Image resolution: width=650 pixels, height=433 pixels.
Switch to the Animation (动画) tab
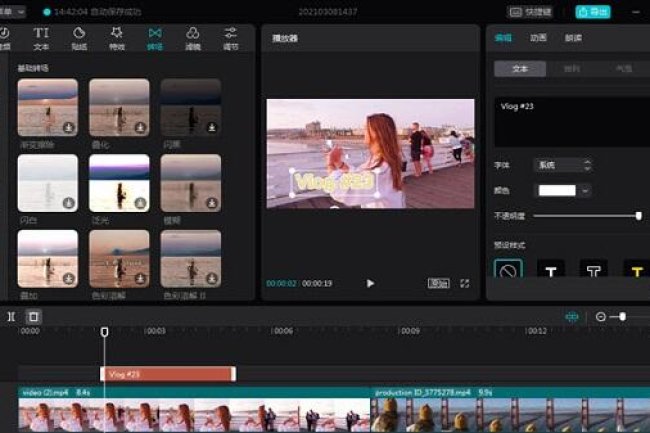[x=538, y=38]
